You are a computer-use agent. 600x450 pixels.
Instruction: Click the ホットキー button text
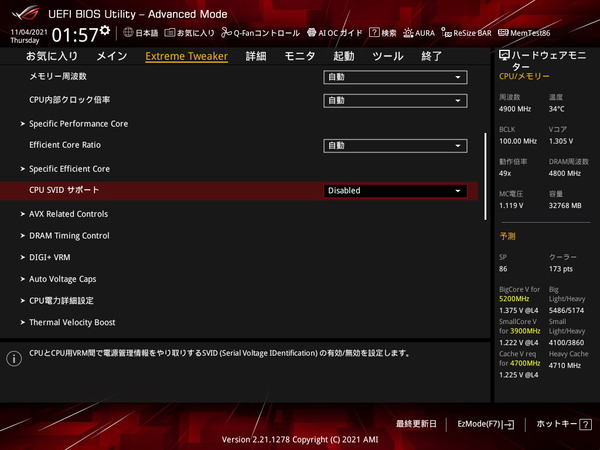pyautogui.click(x=557, y=424)
